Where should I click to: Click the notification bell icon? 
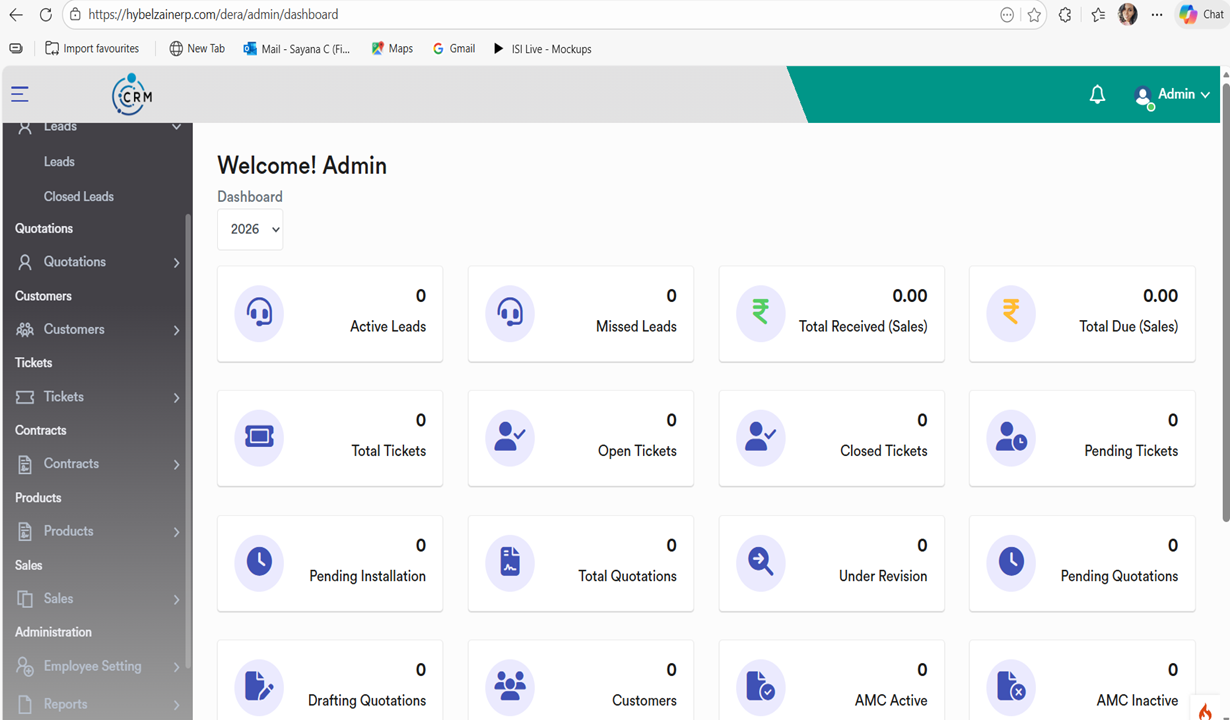point(1097,94)
